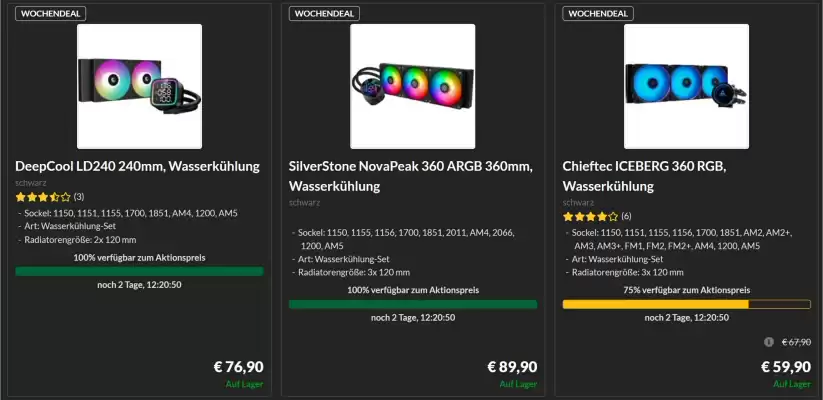Open the SilverStone NovaPeak 360 product image
This screenshot has height=400, width=823.
click(412, 86)
